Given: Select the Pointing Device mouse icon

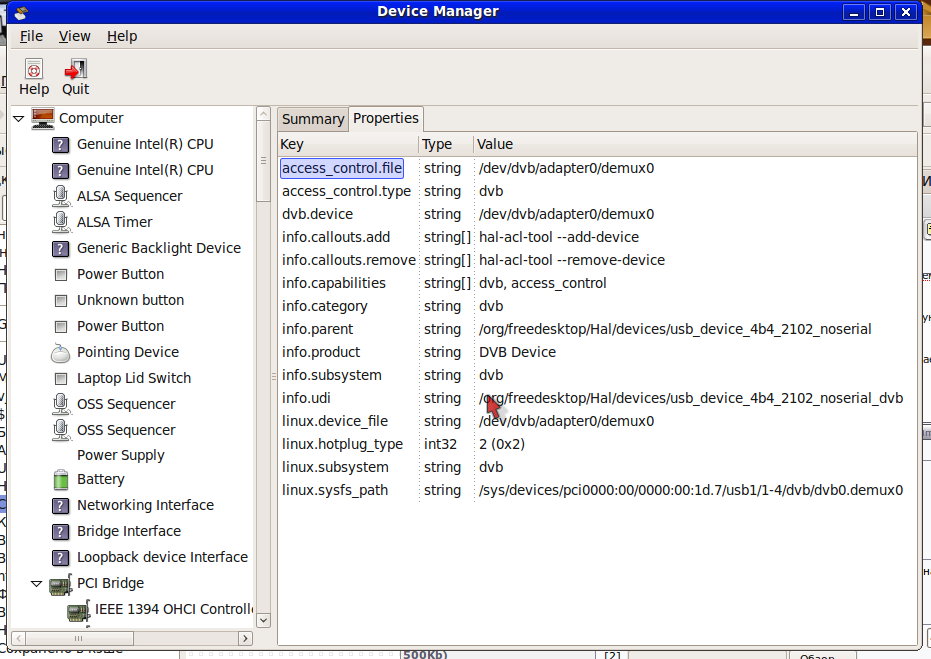Looking at the screenshot, I should [61, 352].
